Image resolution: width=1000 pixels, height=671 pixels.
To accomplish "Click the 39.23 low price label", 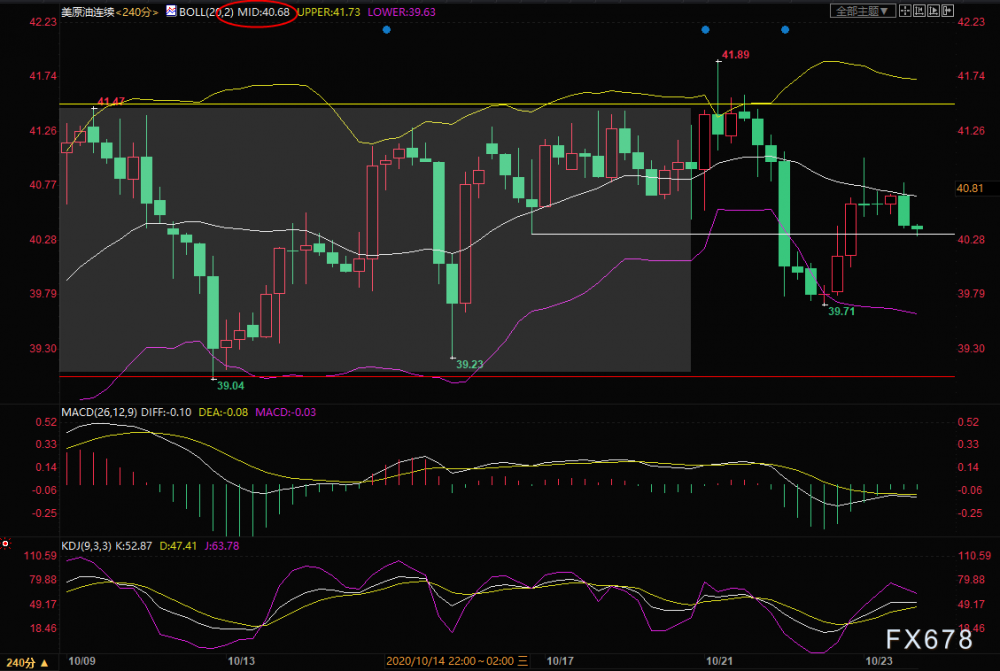I will pyautogui.click(x=469, y=364).
